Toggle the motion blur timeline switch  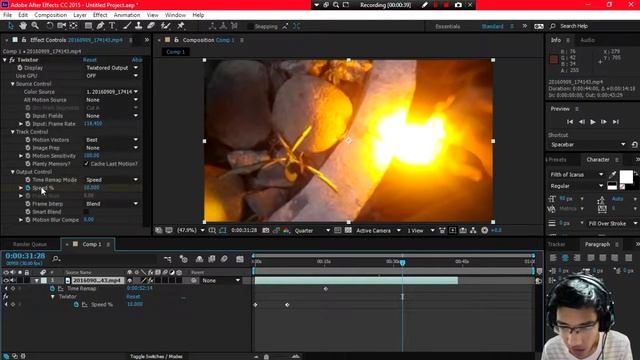click(224, 259)
